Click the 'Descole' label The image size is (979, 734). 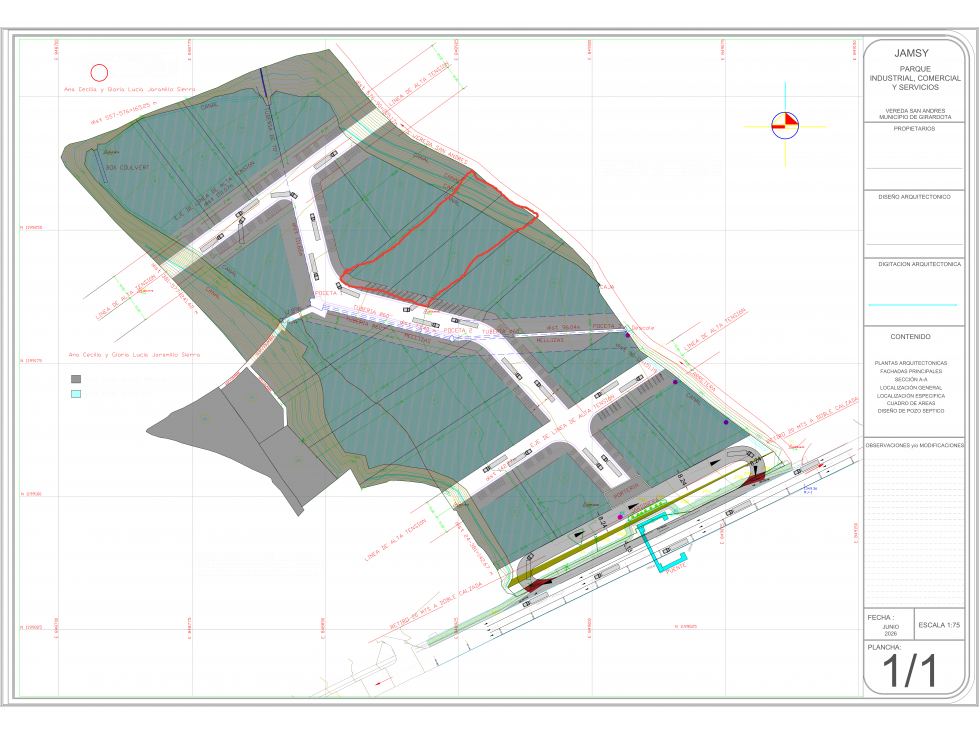[x=642, y=328]
